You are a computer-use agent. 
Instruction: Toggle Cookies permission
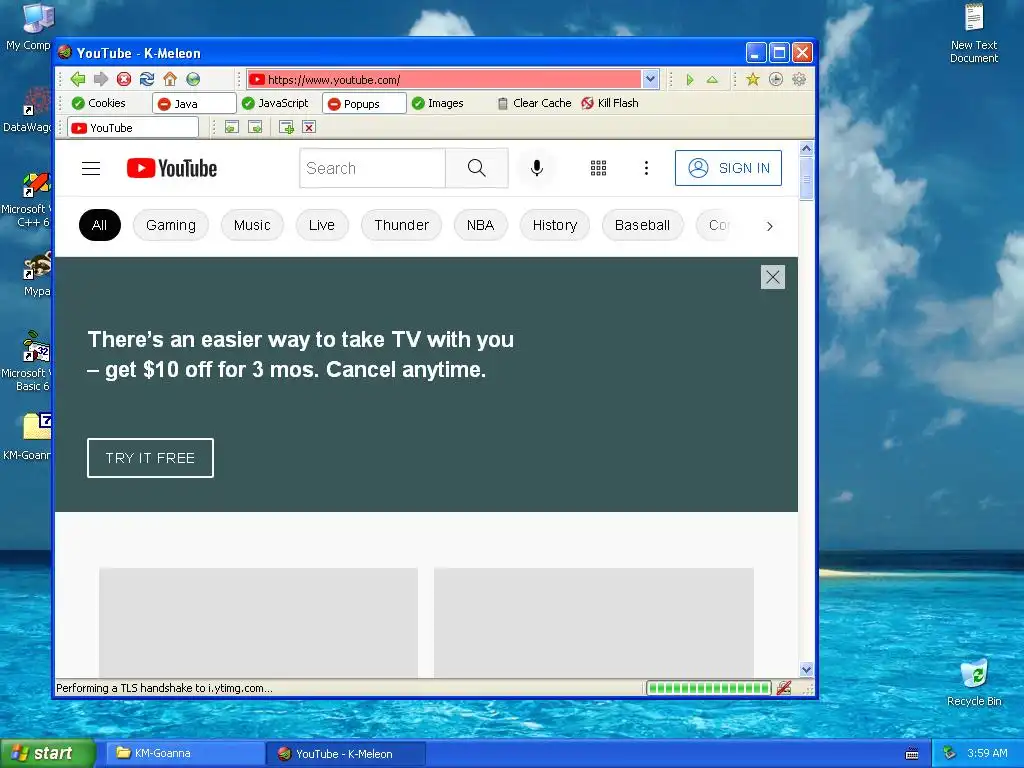point(99,103)
